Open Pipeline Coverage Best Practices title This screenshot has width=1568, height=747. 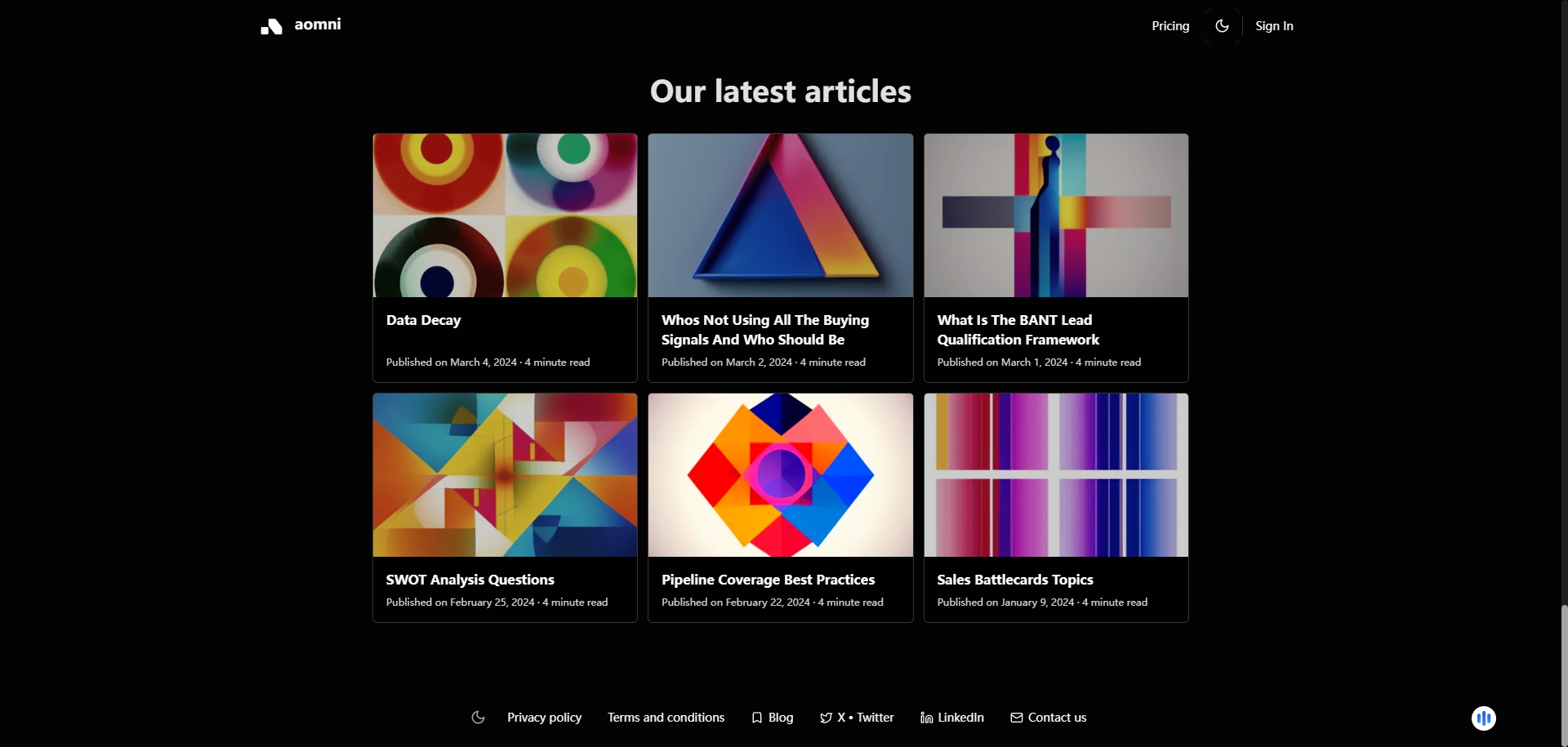click(x=768, y=580)
